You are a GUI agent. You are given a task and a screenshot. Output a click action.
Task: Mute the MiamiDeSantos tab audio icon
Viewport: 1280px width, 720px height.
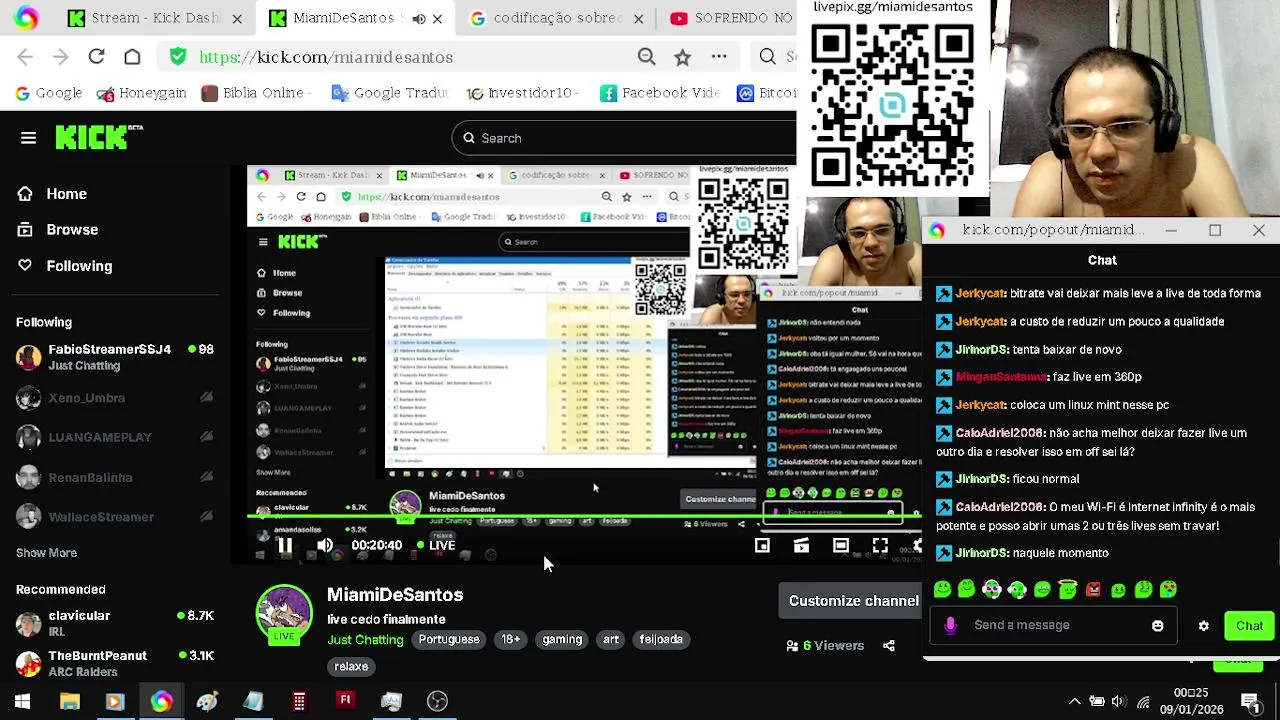tap(418, 18)
